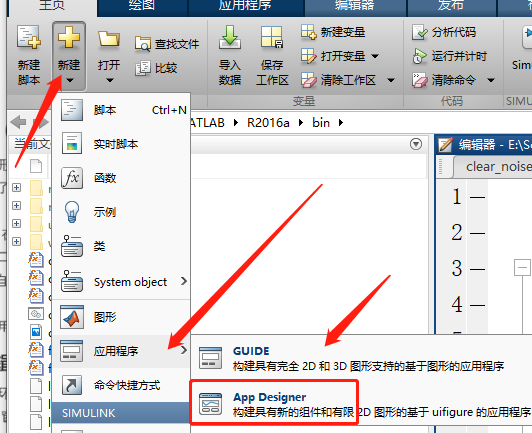Viewport: 532px width, 433px height.
Task: Expand the first folder in the file tree
Action: coord(16,187)
